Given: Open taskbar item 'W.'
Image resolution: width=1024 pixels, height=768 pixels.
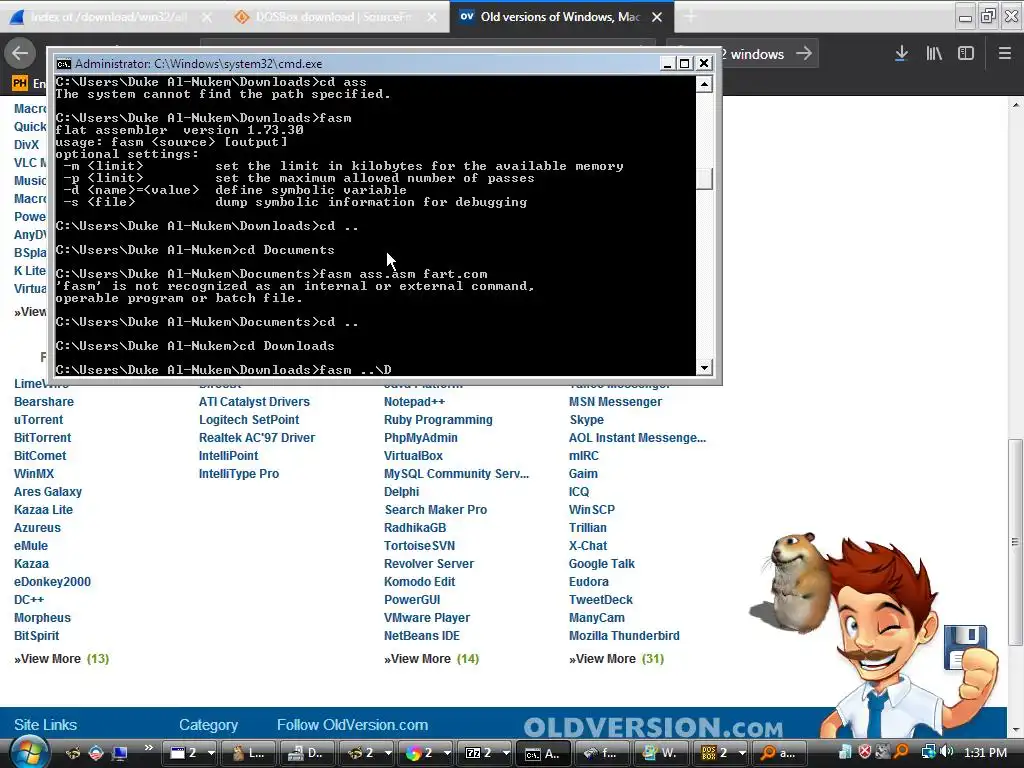Looking at the screenshot, I should [661, 753].
